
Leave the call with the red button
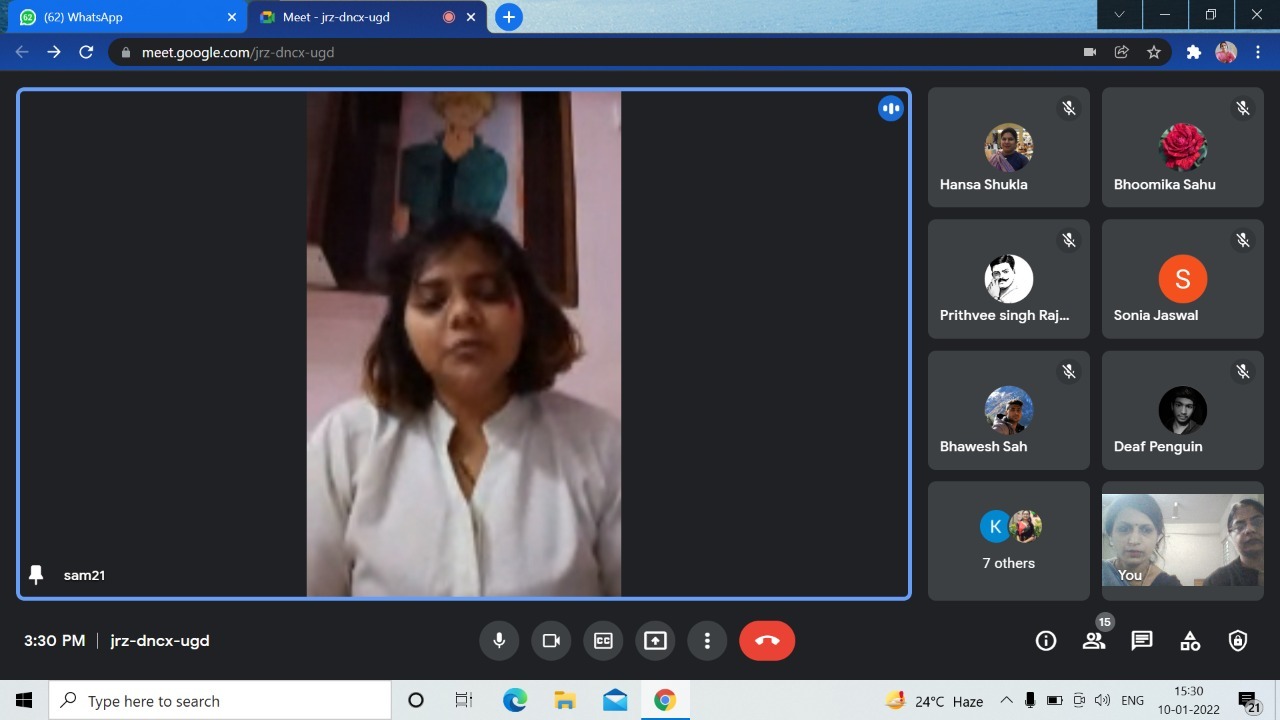[x=767, y=641]
